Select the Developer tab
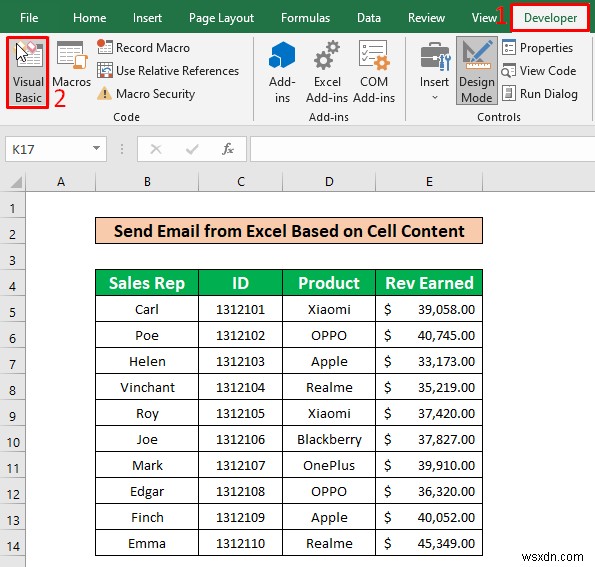The width and height of the screenshot is (595, 567). point(550,18)
